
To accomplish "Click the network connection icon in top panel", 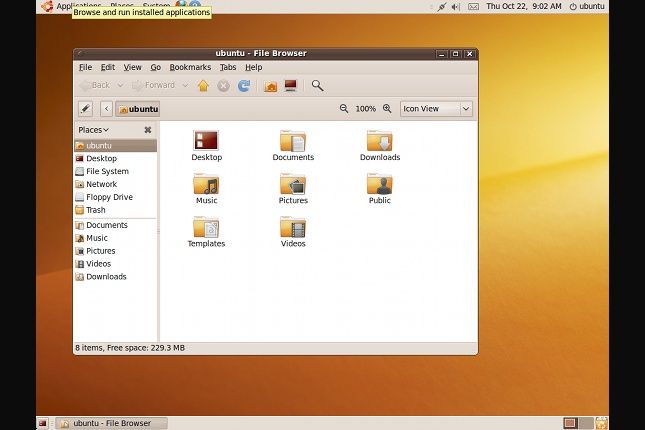I will (x=442, y=7).
